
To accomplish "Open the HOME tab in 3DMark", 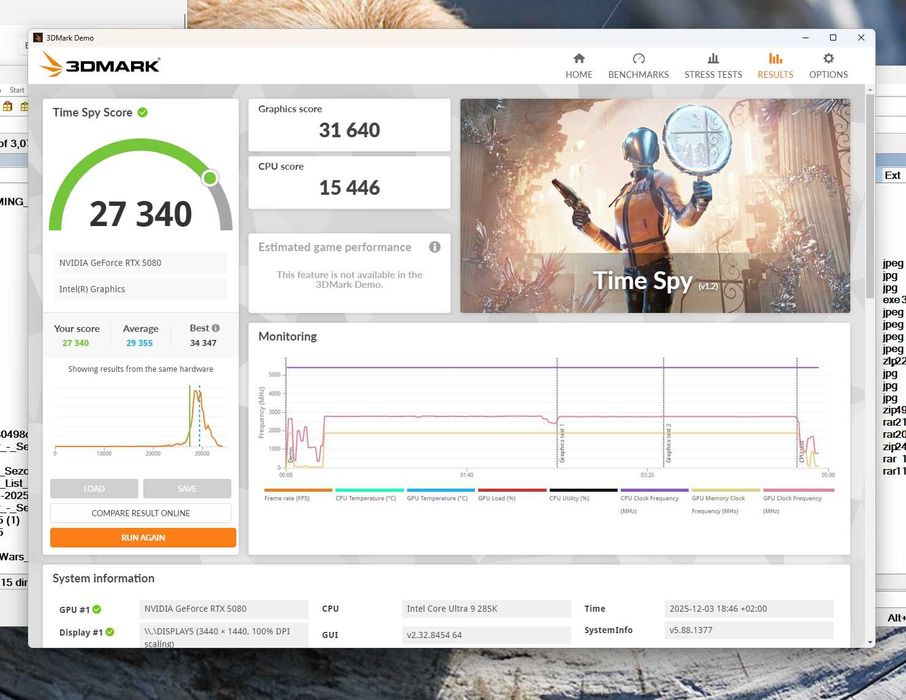I will (x=578, y=66).
